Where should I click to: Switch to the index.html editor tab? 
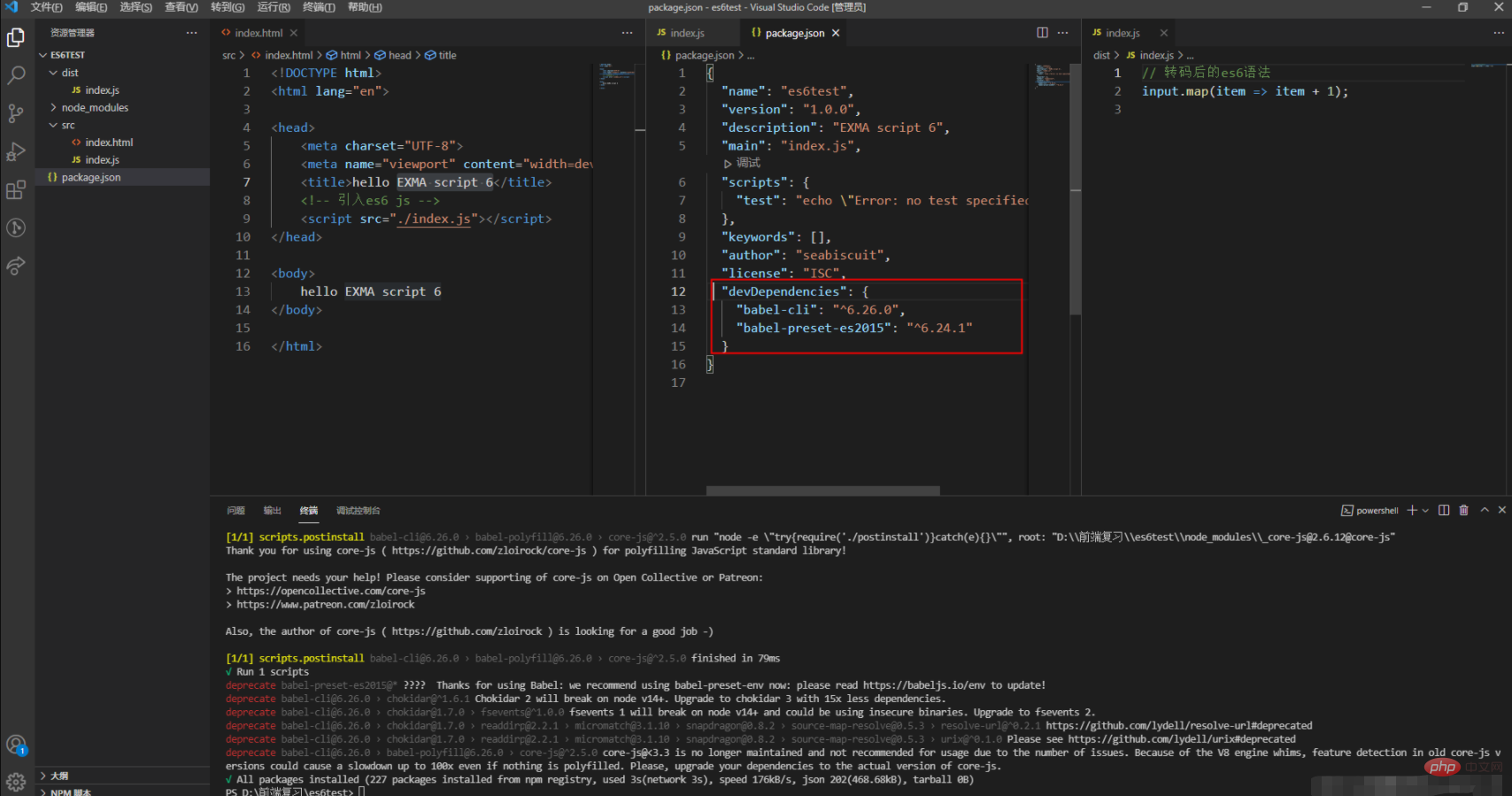(258, 33)
